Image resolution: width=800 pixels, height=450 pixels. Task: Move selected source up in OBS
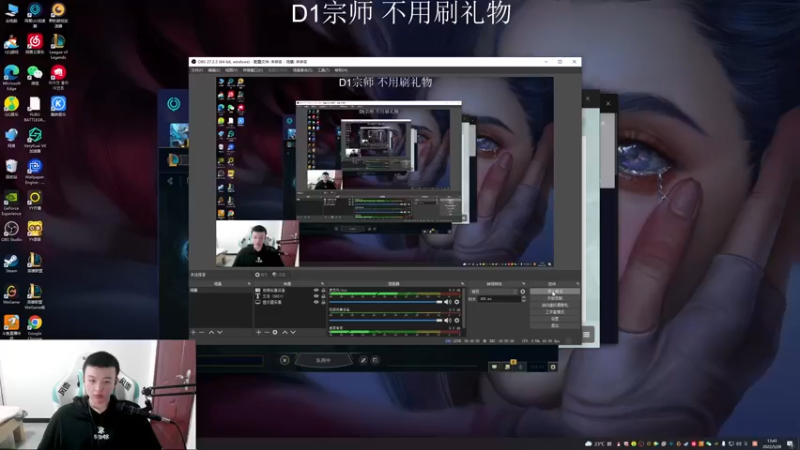point(285,333)
